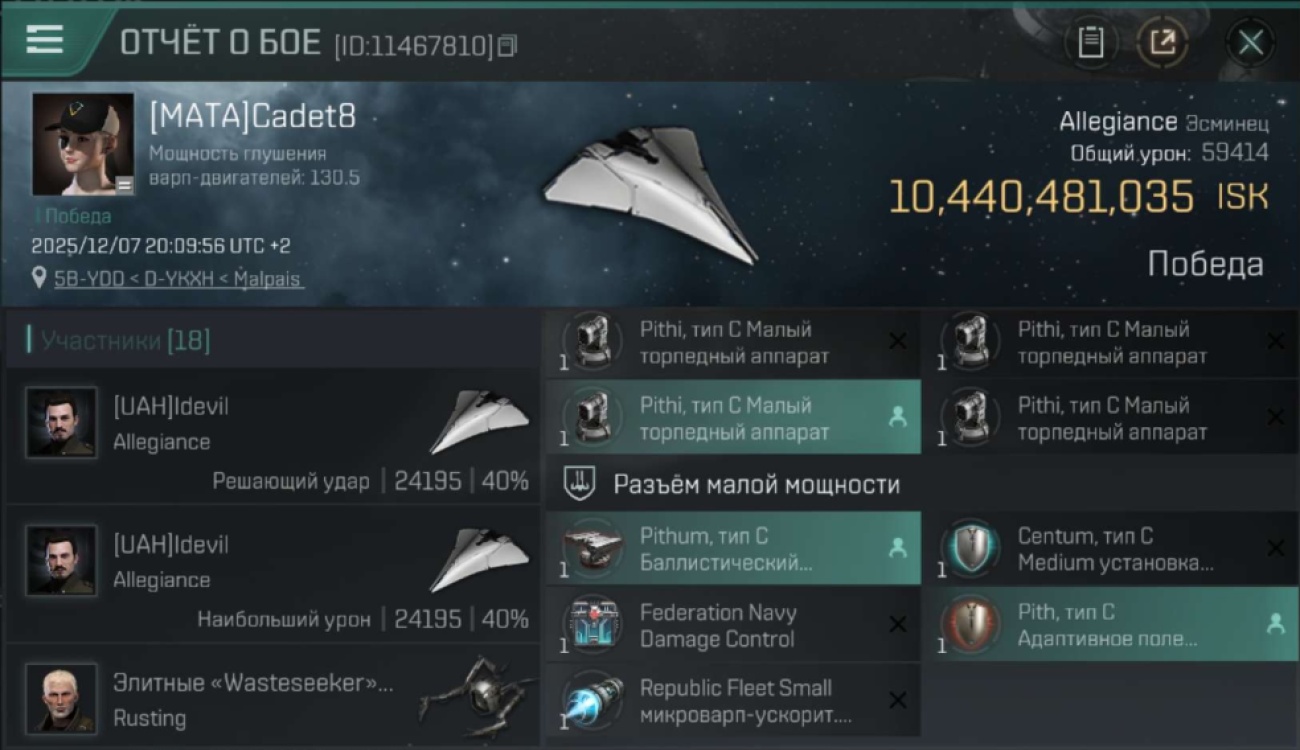This screenshot has height=750, width=1300.
Task: Copy the battle report ID with copy icon
Action: (x=508, y=45)
